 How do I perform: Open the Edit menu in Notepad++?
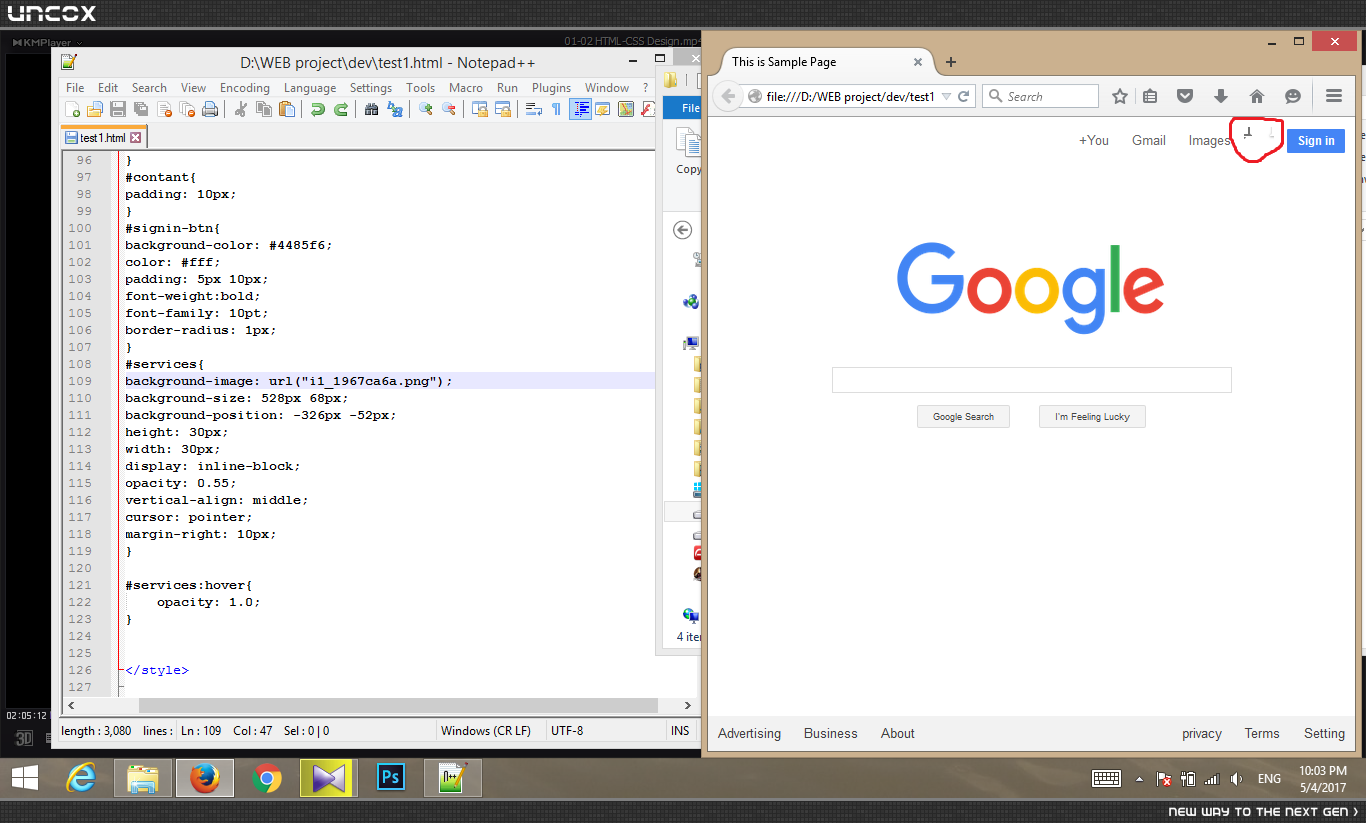click(108, 88)
